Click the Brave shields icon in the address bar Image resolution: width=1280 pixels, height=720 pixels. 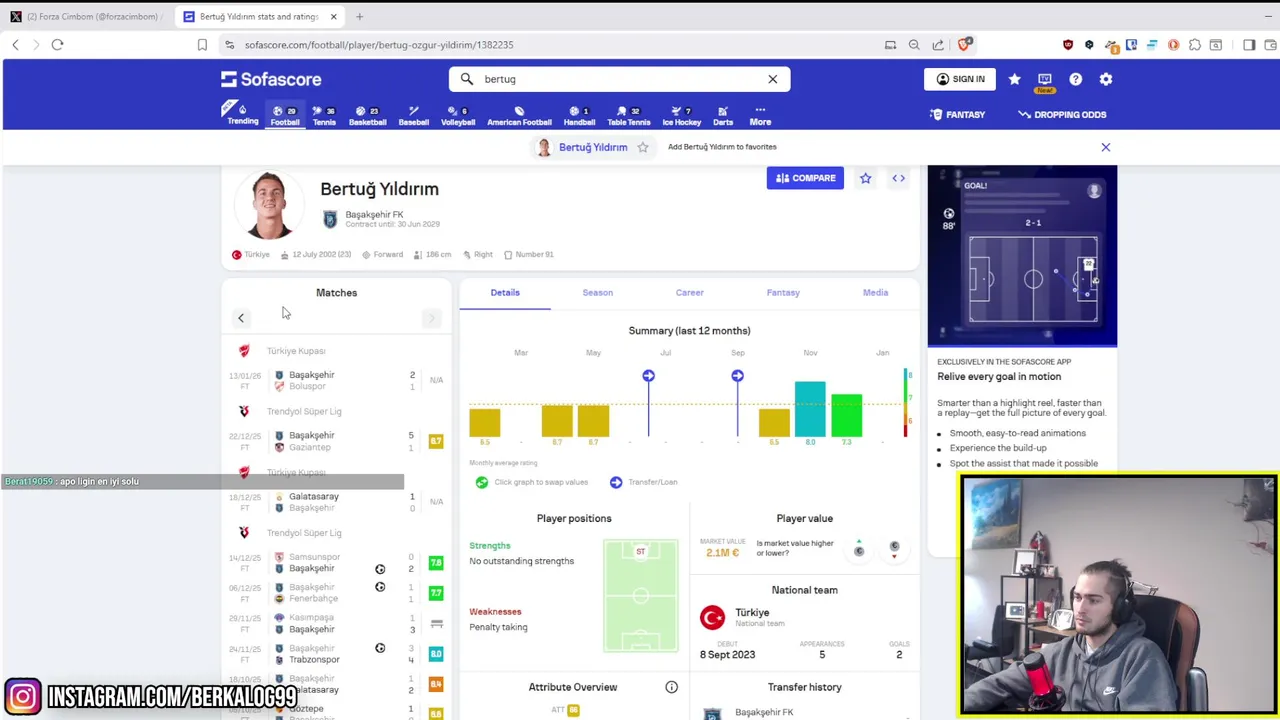[965, 44]
